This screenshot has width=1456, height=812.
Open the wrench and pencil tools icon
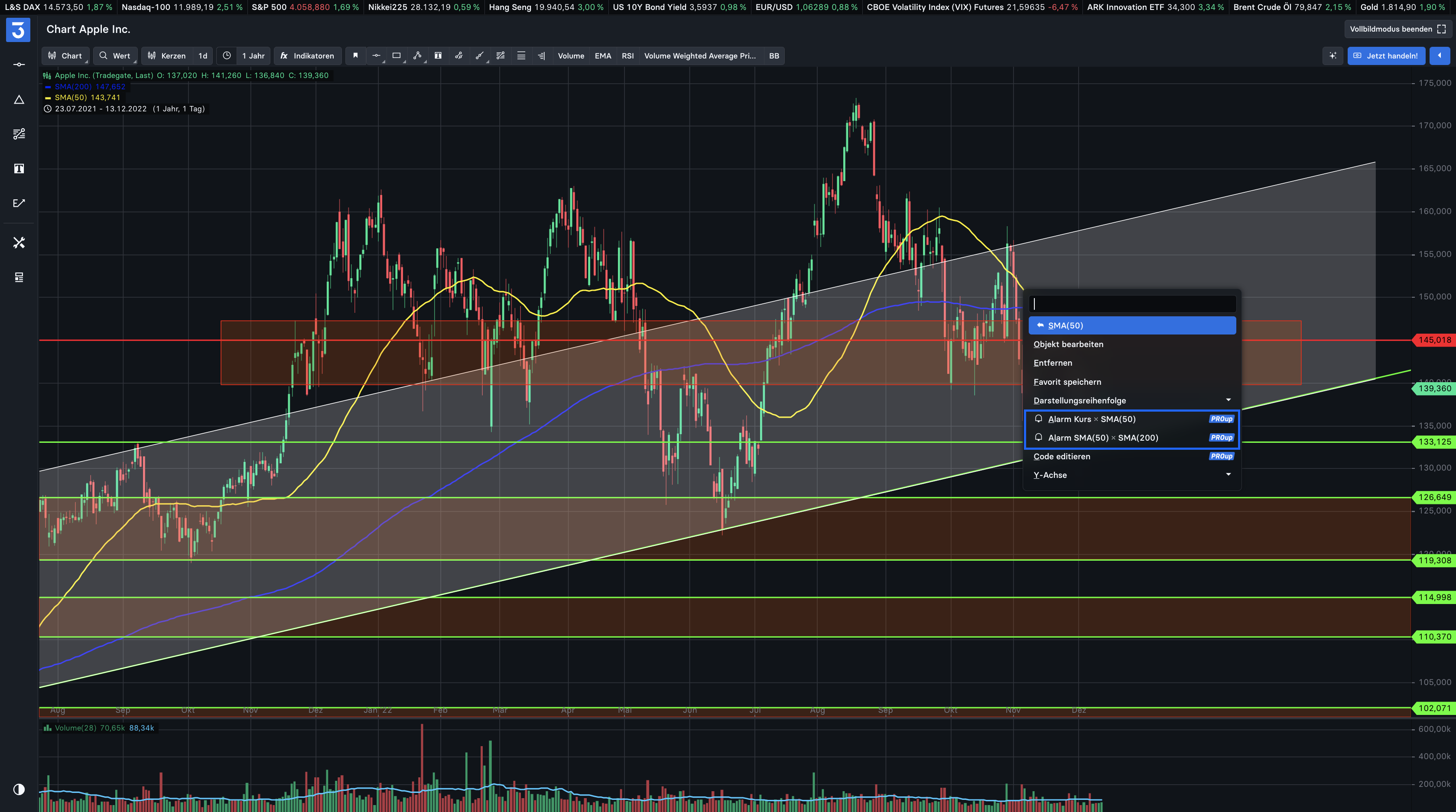[19, 242]
